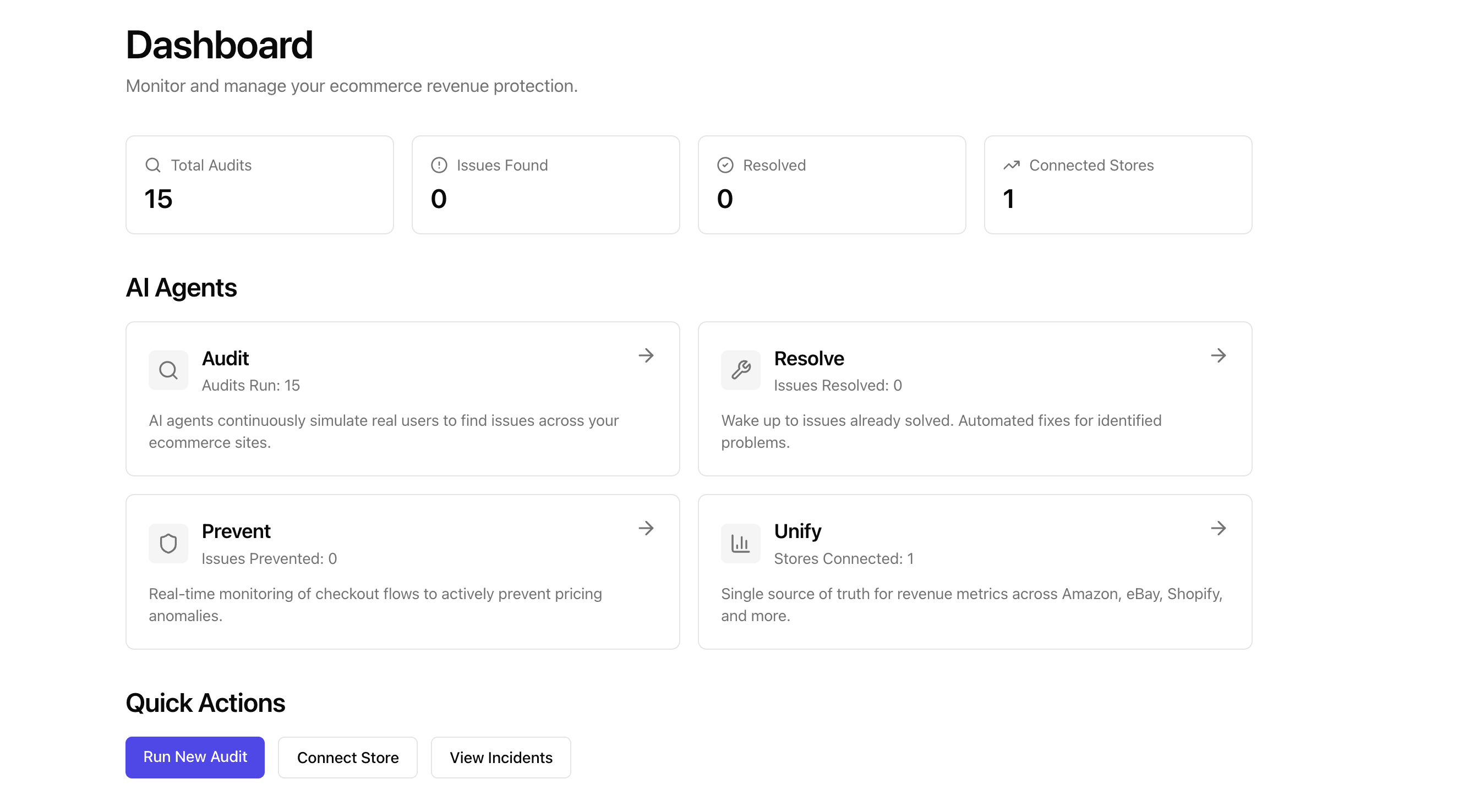Open the Resolve agent via arrow
This screenshot has width=1464, height=812.
tap(1219, 356)
